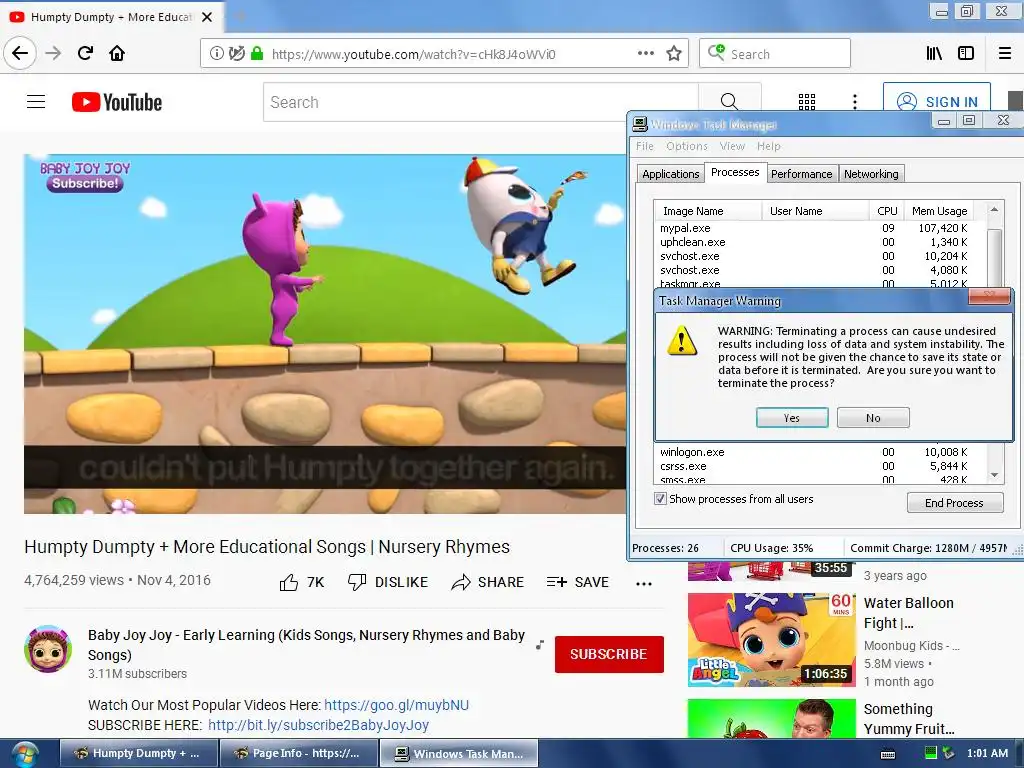Open the bit.ly/subscribe2BabyJoyJoy link

319,725
